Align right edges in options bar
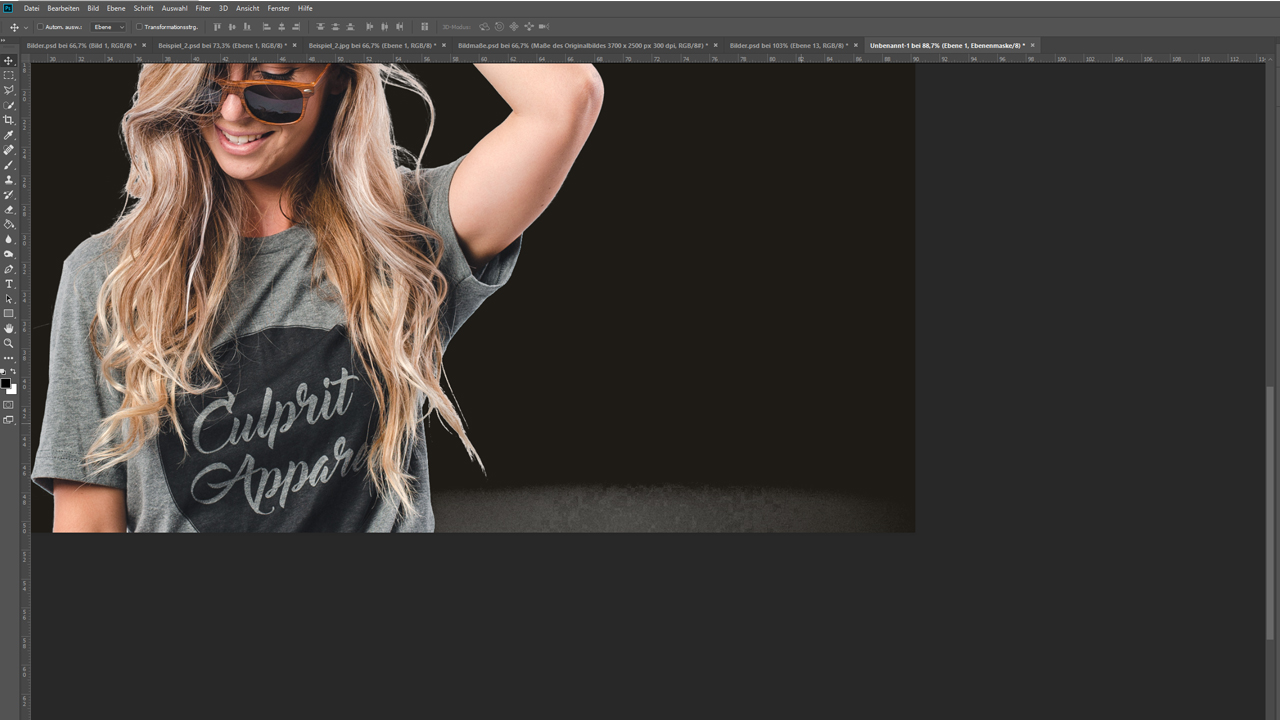1280x720 pixels. 296,27
